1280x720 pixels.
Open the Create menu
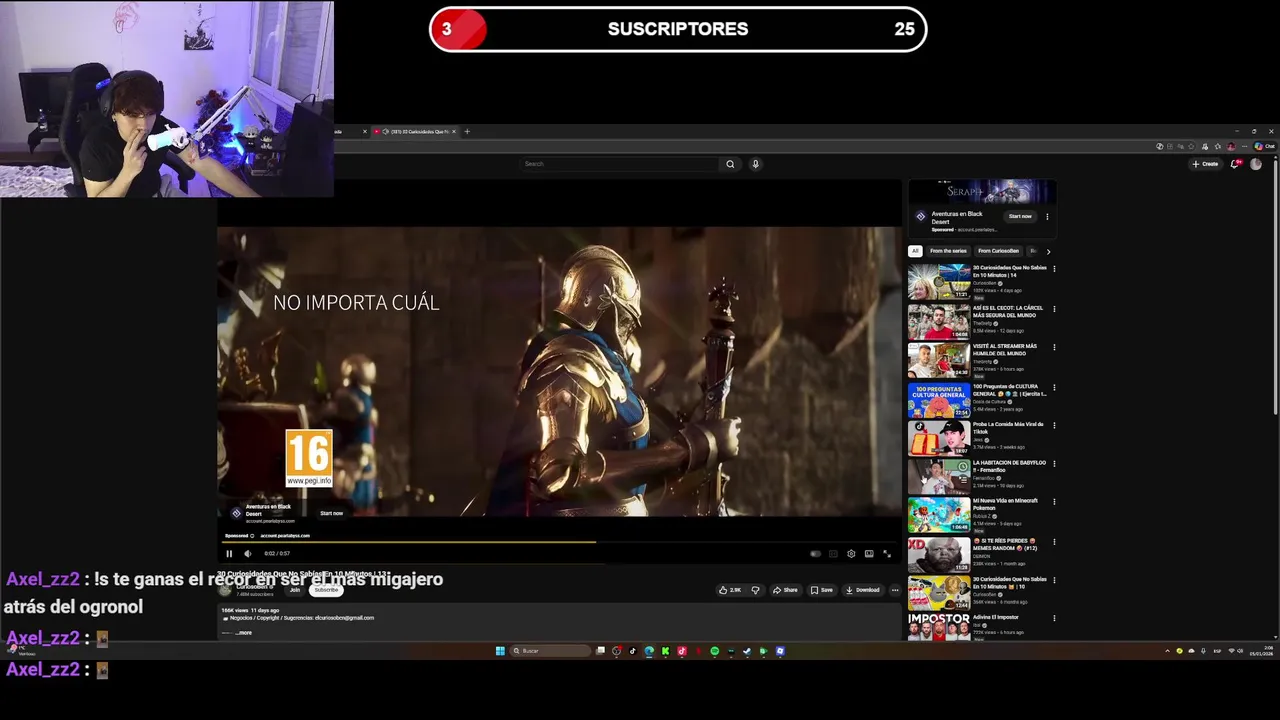1205,164
